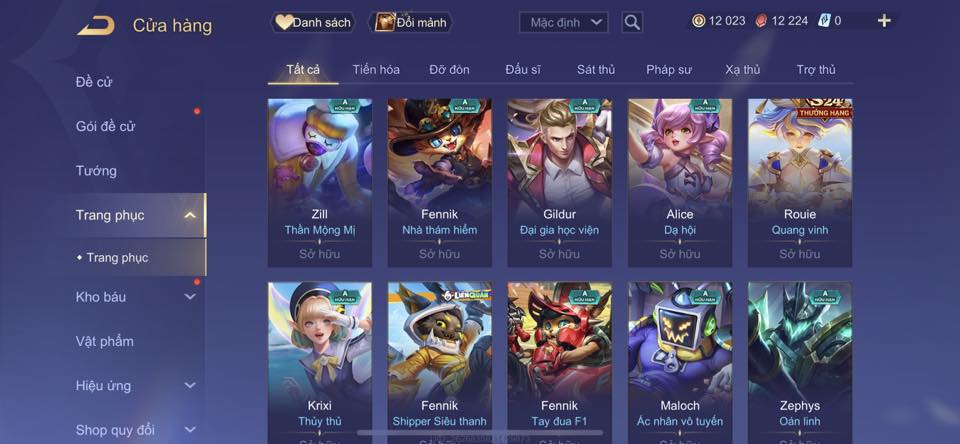Collapse the Trang phục sidebar section
This screenshot has height=444, width=960.
coord(190,215)
